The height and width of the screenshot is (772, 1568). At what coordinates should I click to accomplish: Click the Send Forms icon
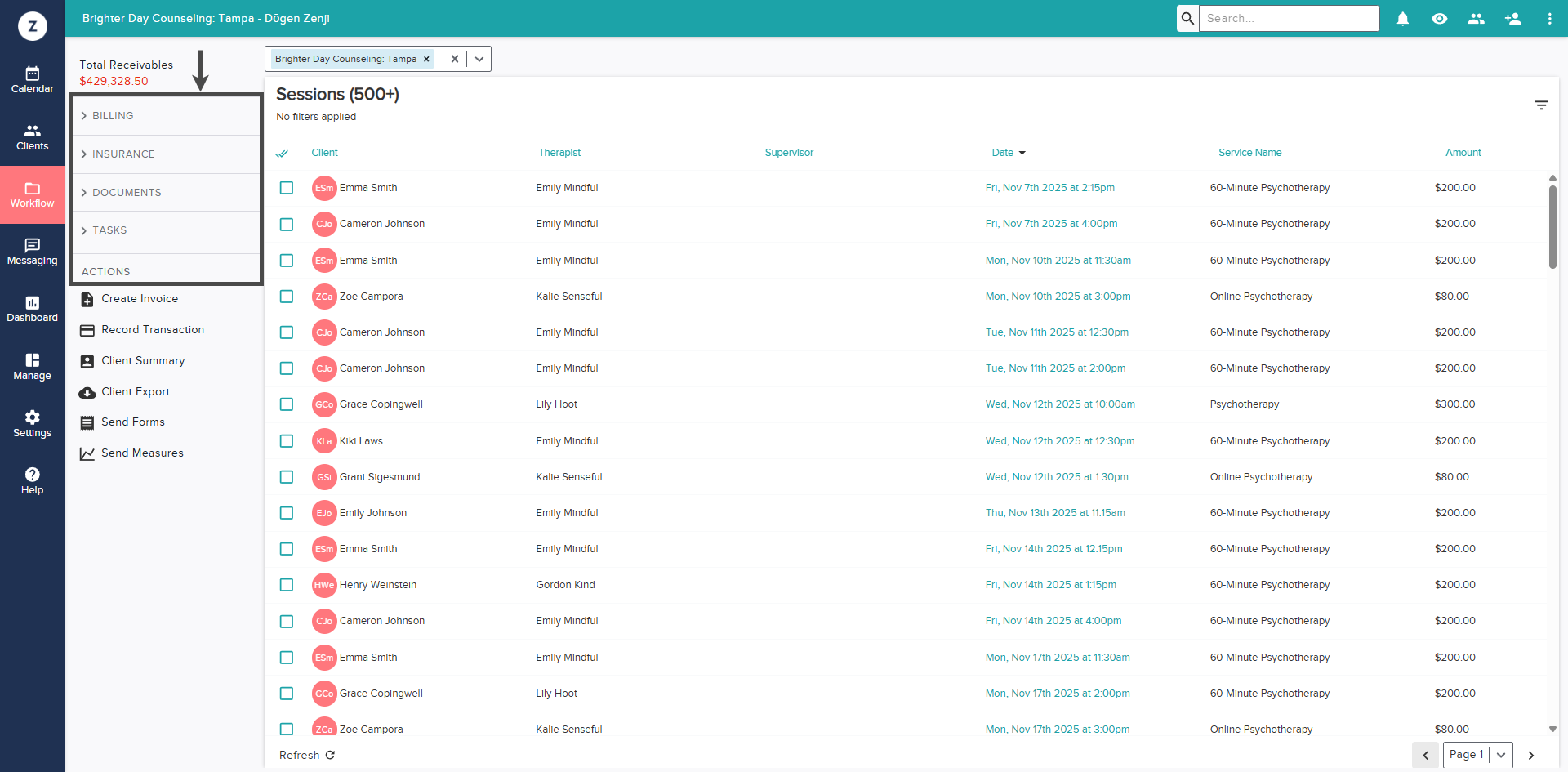[87, 423]
